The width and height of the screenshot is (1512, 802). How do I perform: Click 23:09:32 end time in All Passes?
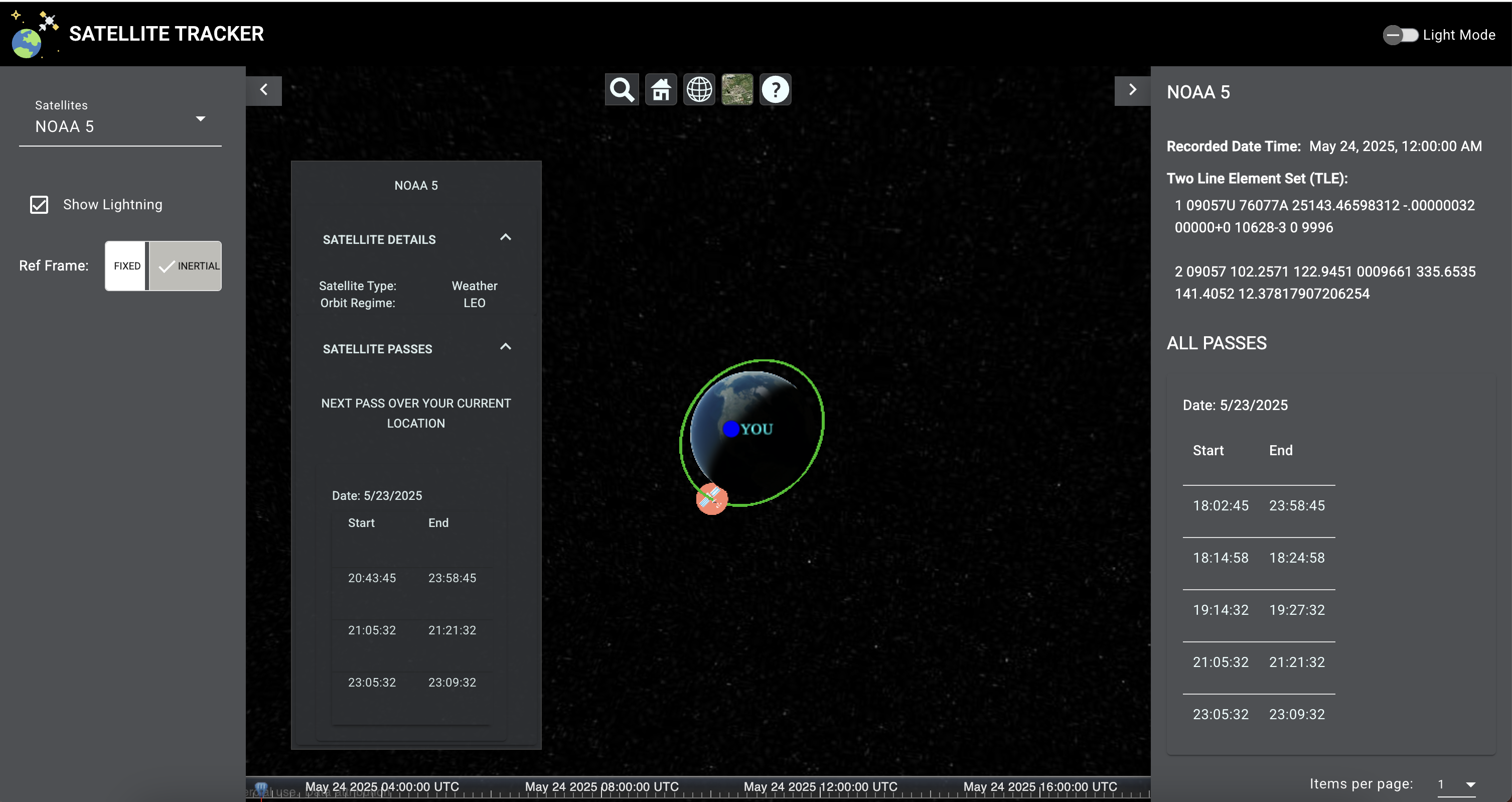(1297, 715)
